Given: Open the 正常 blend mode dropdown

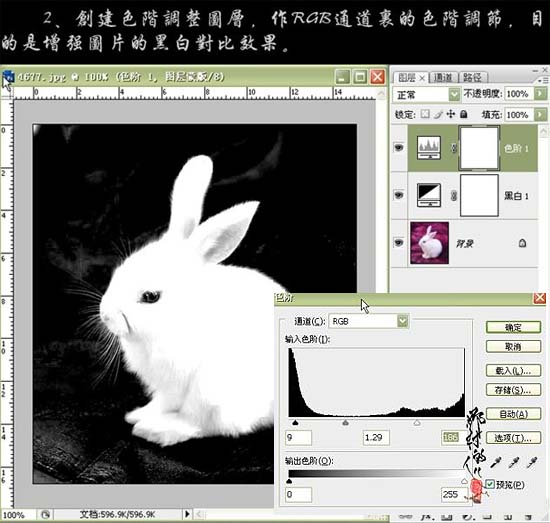Looking at the screenshot, I should [454, 94].
